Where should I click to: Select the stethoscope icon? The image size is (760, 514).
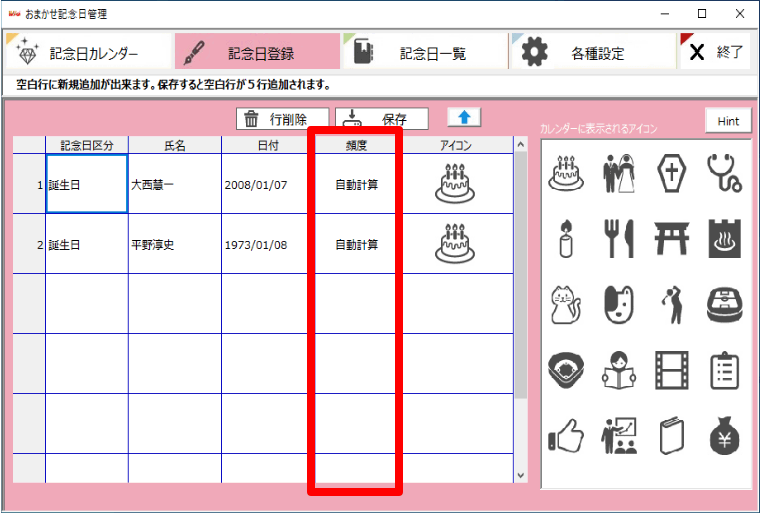pyautogui.click(x=725, y=173)
